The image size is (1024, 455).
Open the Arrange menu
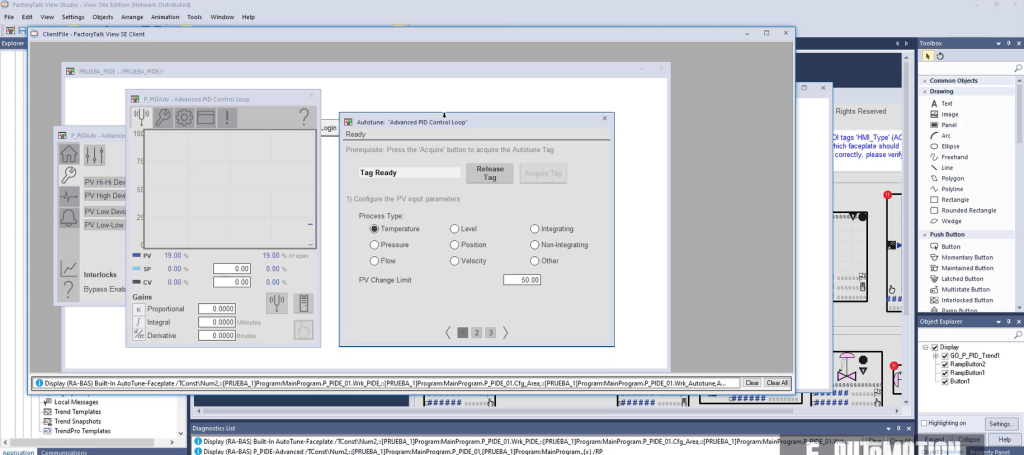tap(134, 17)
